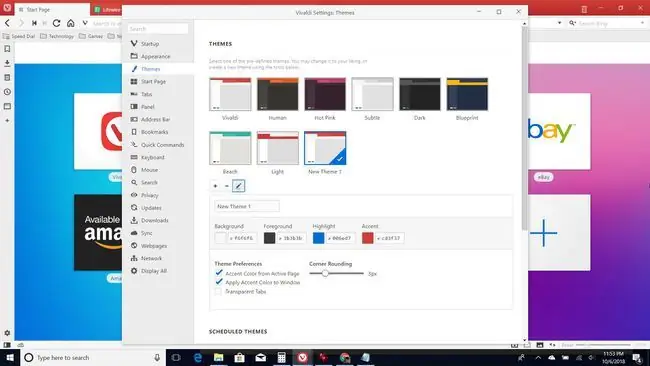The image size is (650, 366).
Task: Add a new theme with plus icon
Action: [215, 186]
